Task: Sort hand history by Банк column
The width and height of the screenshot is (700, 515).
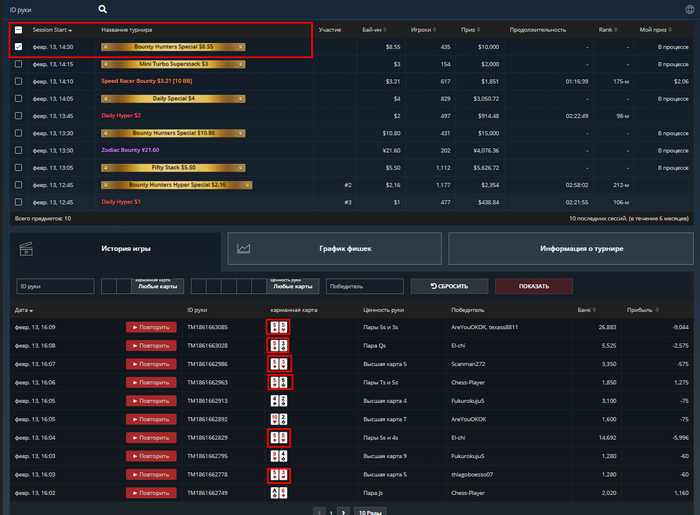Action: click(x=587, y=310)
